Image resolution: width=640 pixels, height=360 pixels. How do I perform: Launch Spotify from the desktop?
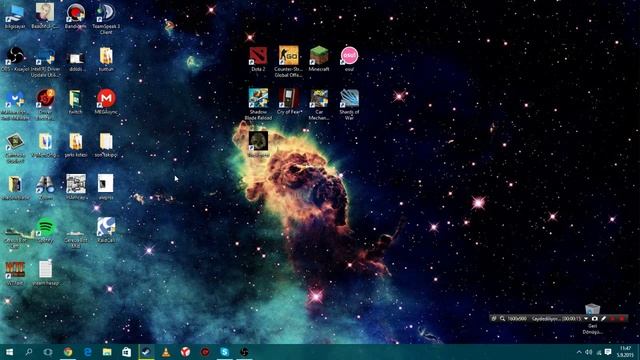pos(45,227)
